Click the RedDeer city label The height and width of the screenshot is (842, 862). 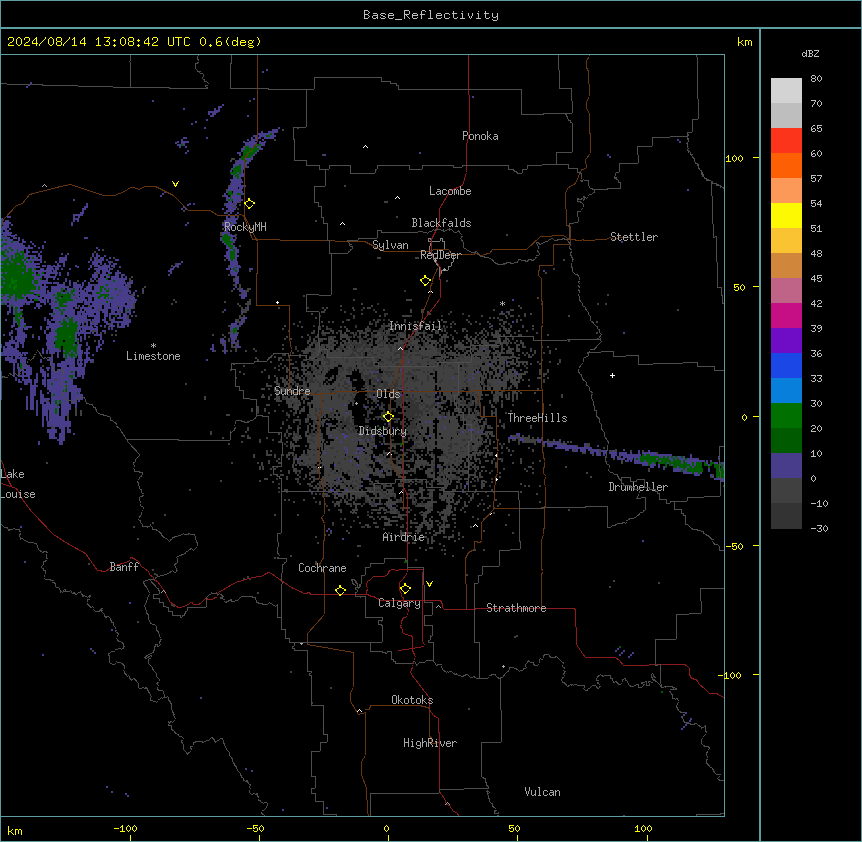tap(440, 255)
